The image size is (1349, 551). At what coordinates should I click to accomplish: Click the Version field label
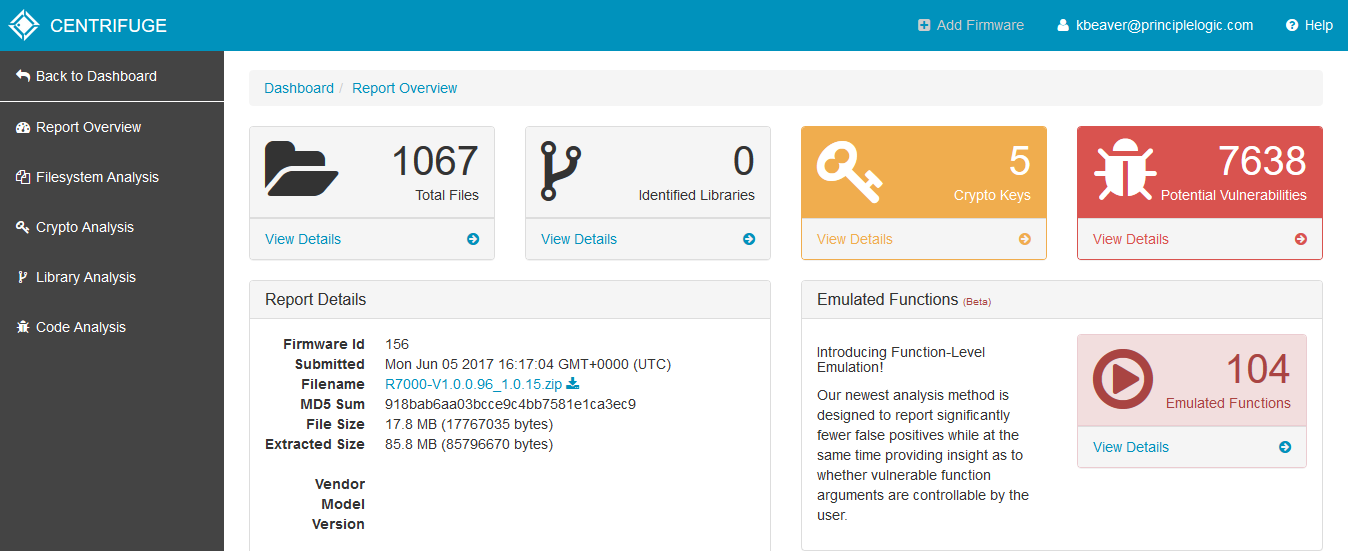pos(338,524)
